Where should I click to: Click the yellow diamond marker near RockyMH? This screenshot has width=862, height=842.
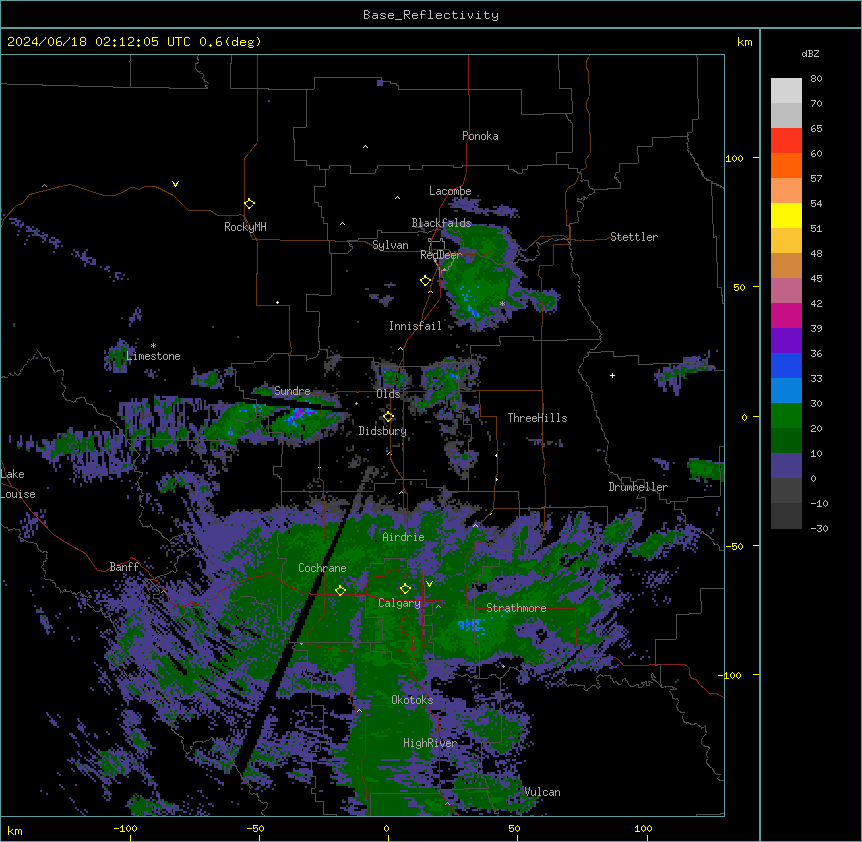[x=249, y=204]
